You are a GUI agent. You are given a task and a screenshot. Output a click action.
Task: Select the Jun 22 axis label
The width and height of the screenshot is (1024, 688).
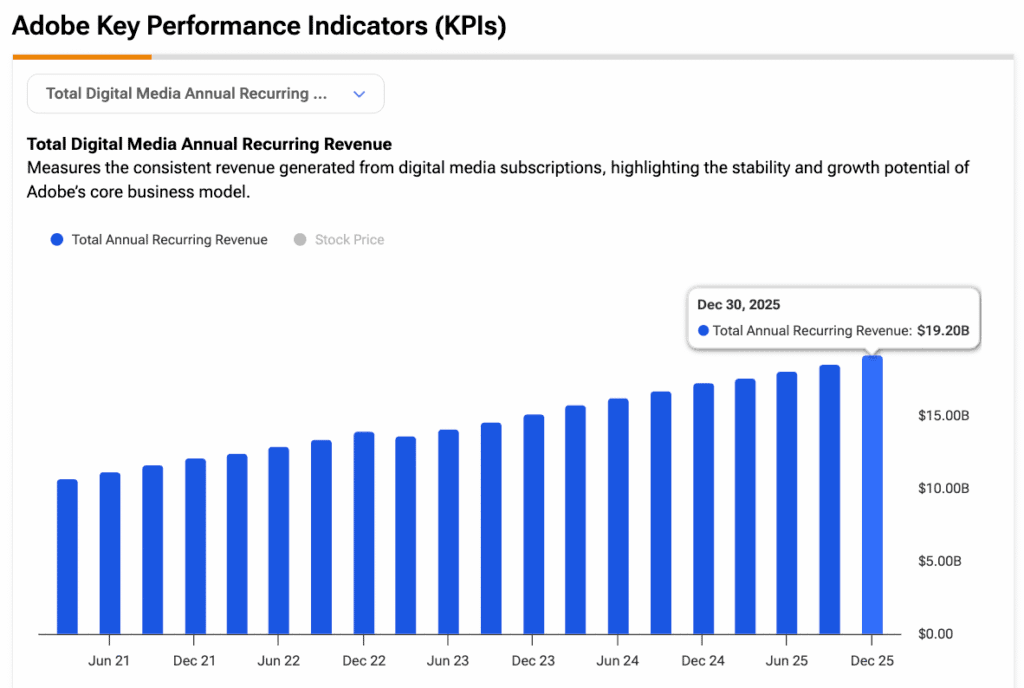[278, 661]
